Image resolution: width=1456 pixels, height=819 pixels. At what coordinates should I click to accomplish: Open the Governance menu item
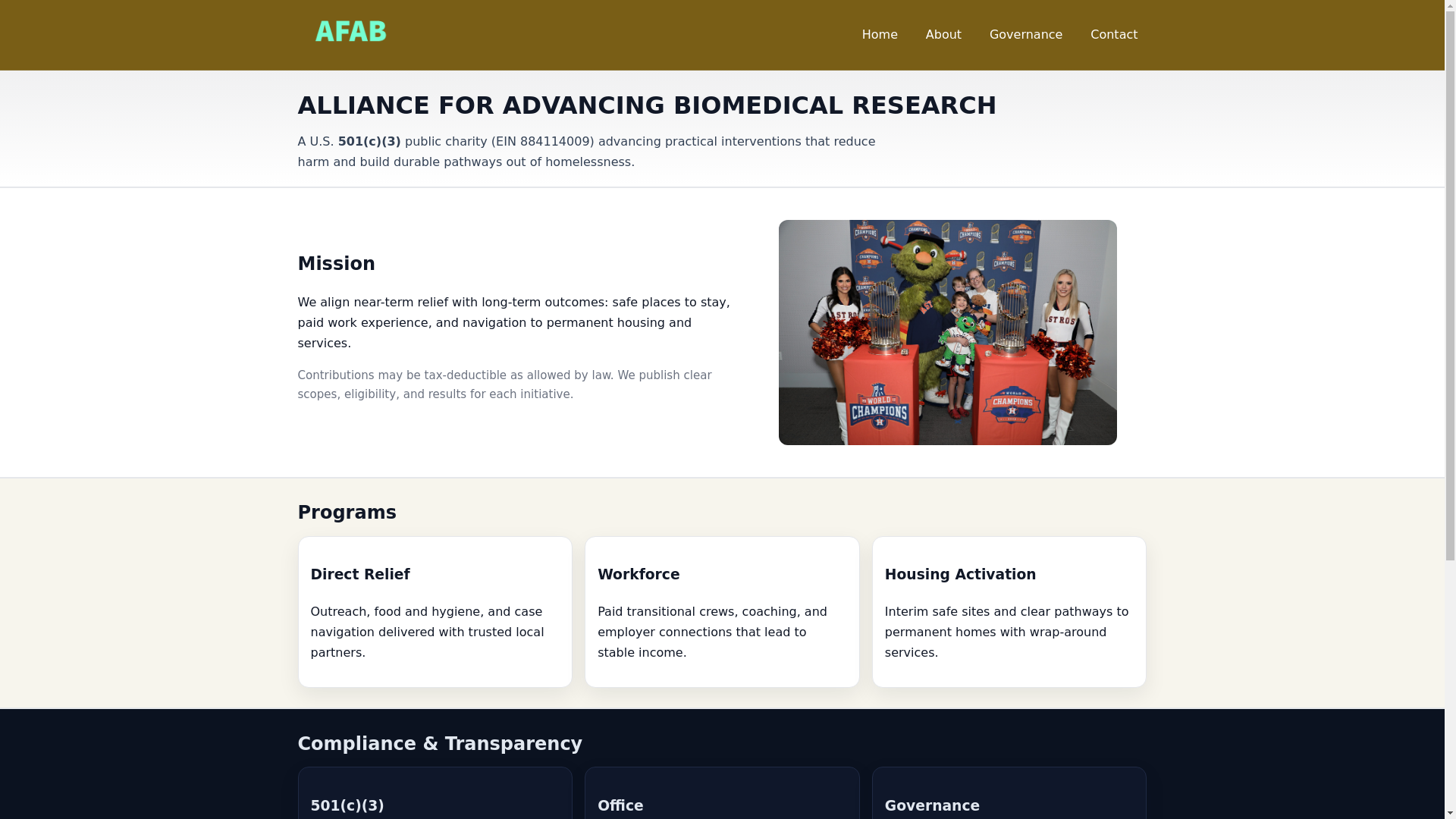point(1025,35)
